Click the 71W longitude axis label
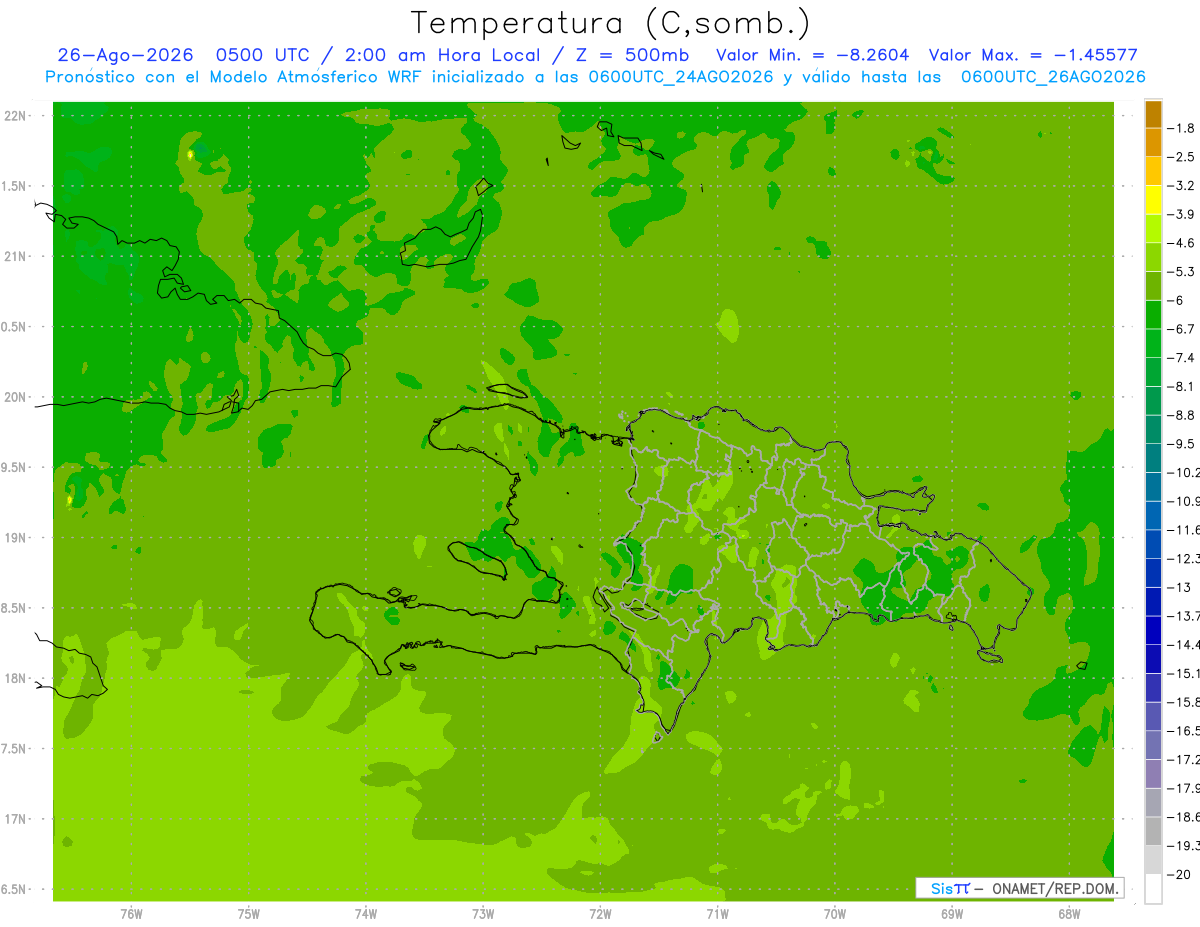This screenshot has width=1200, height=927. (717, 914)
